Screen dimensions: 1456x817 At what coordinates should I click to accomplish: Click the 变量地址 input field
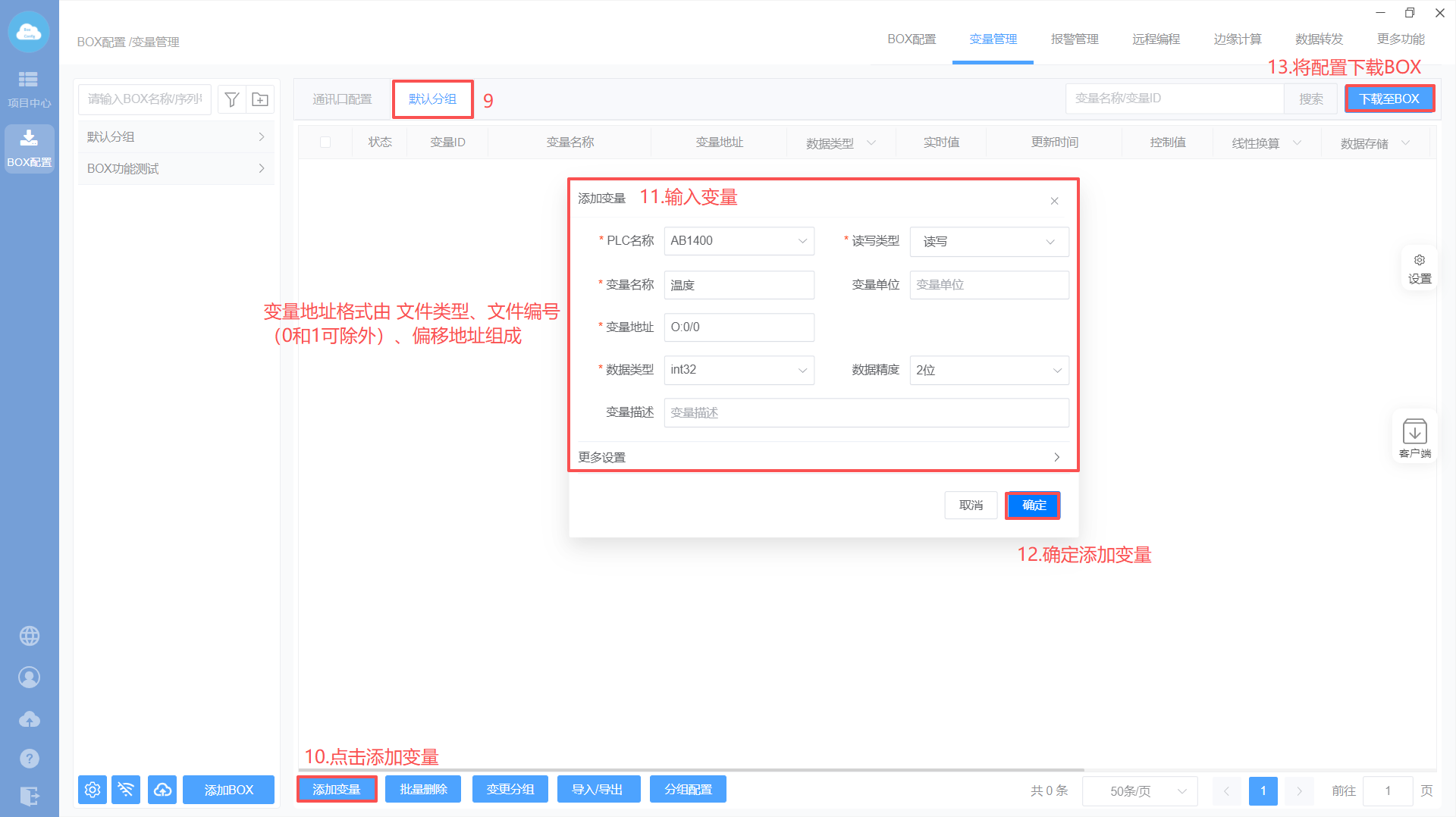tap(739, 327)
